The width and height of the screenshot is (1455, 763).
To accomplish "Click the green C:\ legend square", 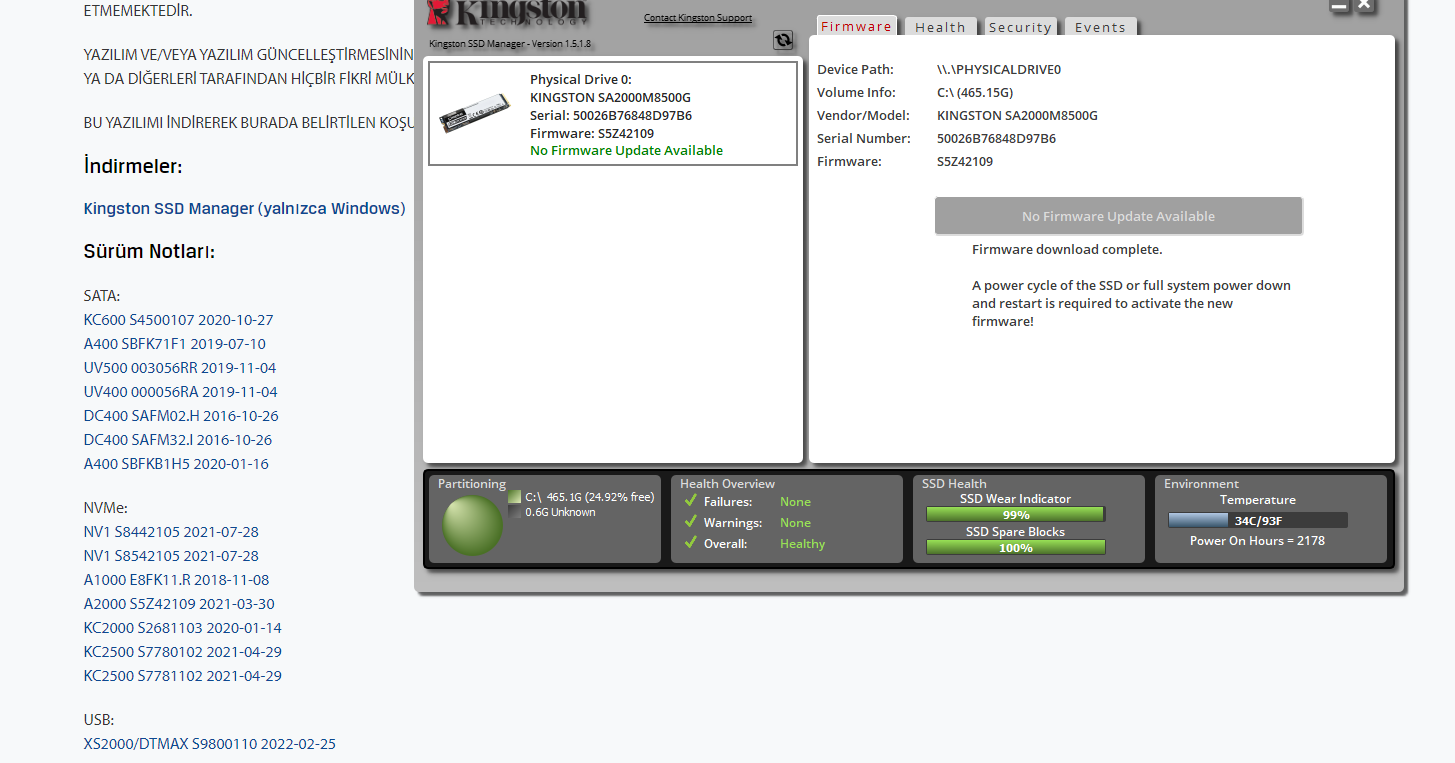I will coord(514,497).
